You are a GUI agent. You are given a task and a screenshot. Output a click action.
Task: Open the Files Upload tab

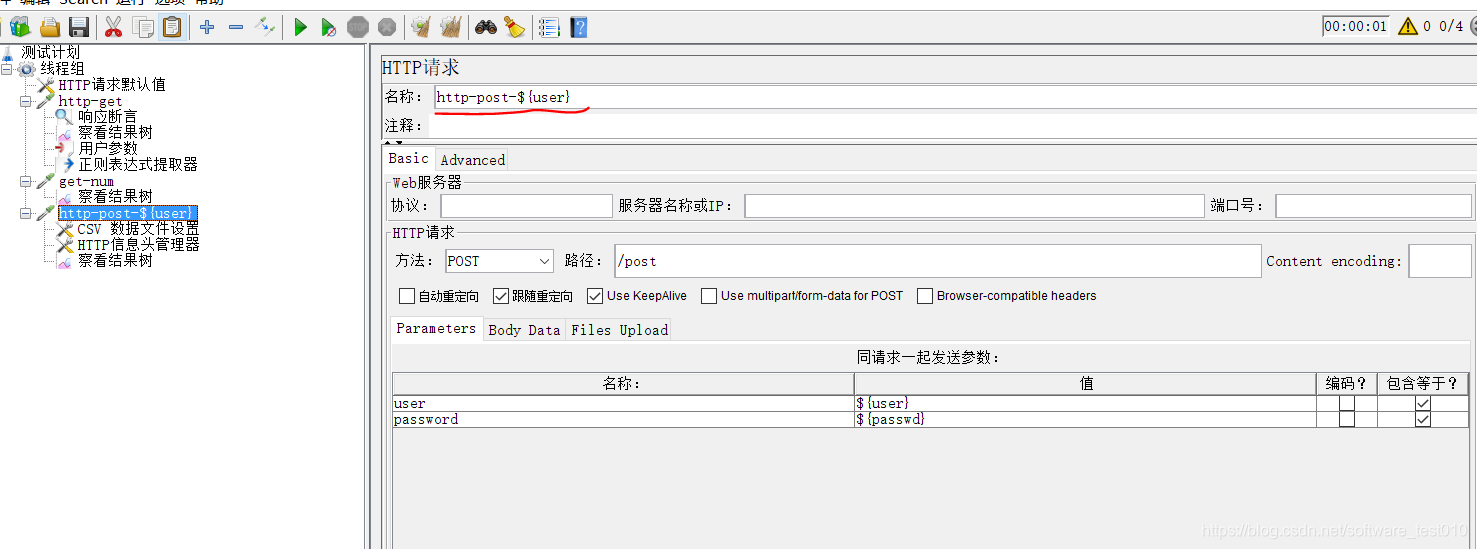pyautogui.click(x=619, y=330)
